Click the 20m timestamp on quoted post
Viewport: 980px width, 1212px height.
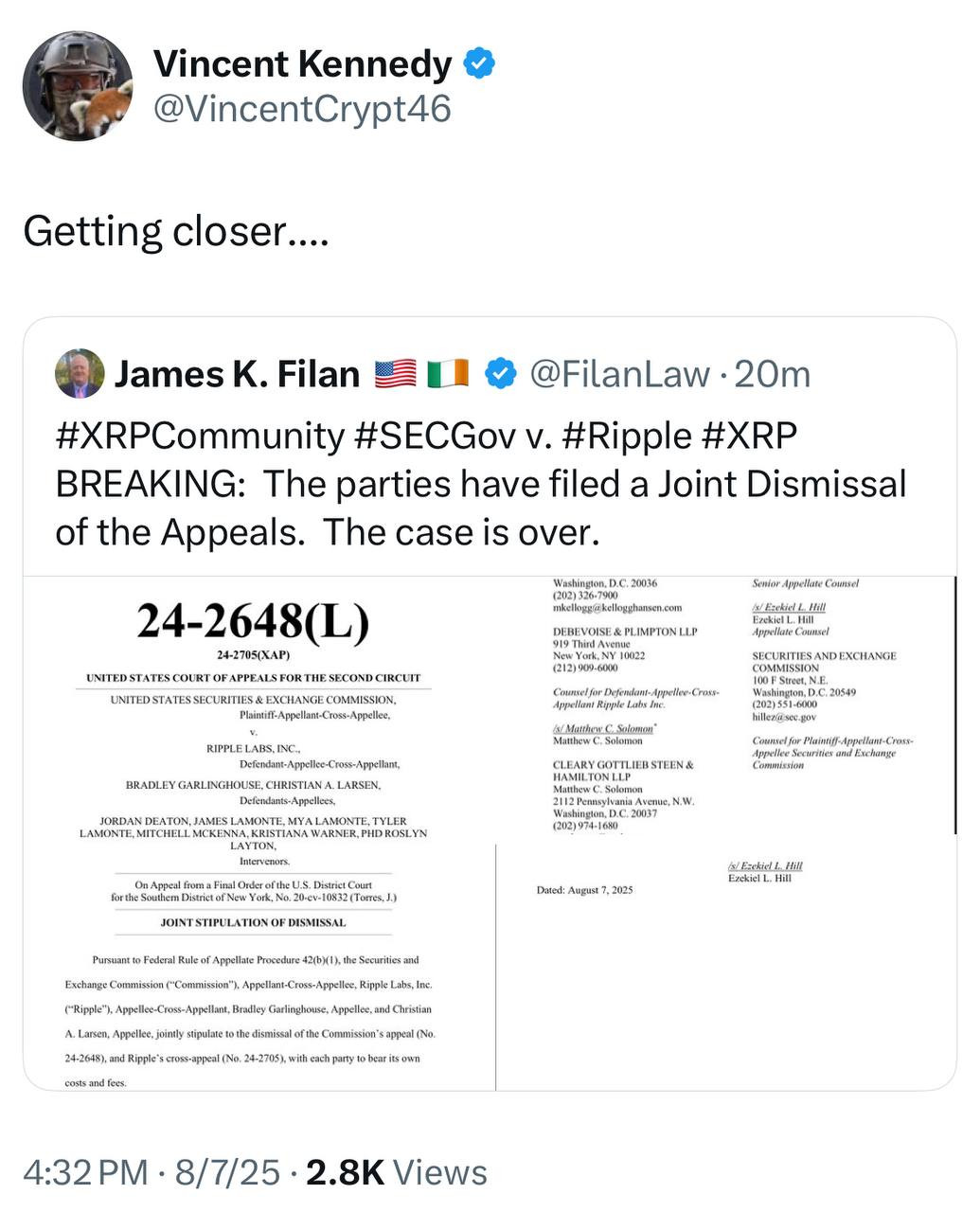(773, 374)
